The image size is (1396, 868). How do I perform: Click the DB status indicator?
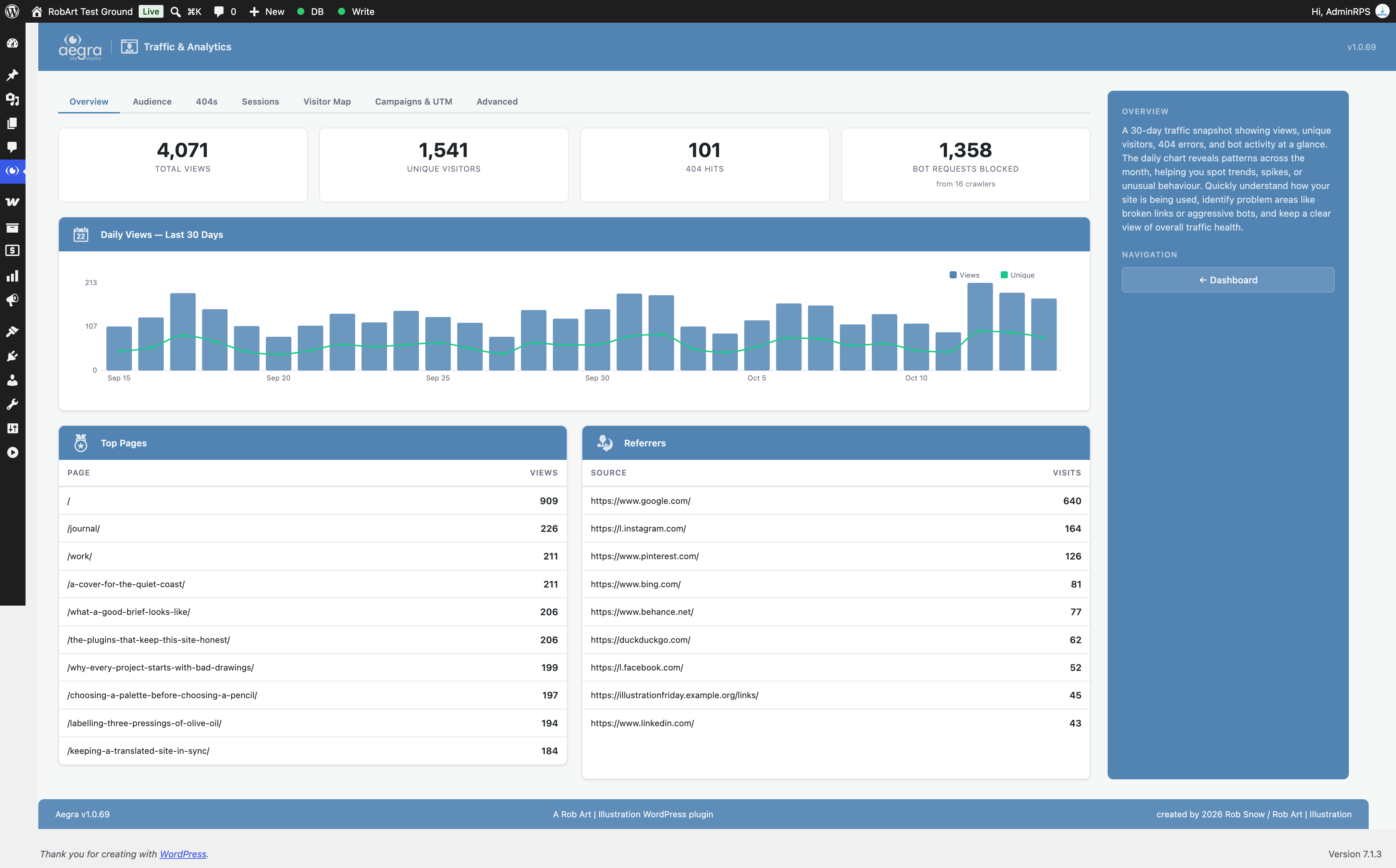click(x=311, y=11)
